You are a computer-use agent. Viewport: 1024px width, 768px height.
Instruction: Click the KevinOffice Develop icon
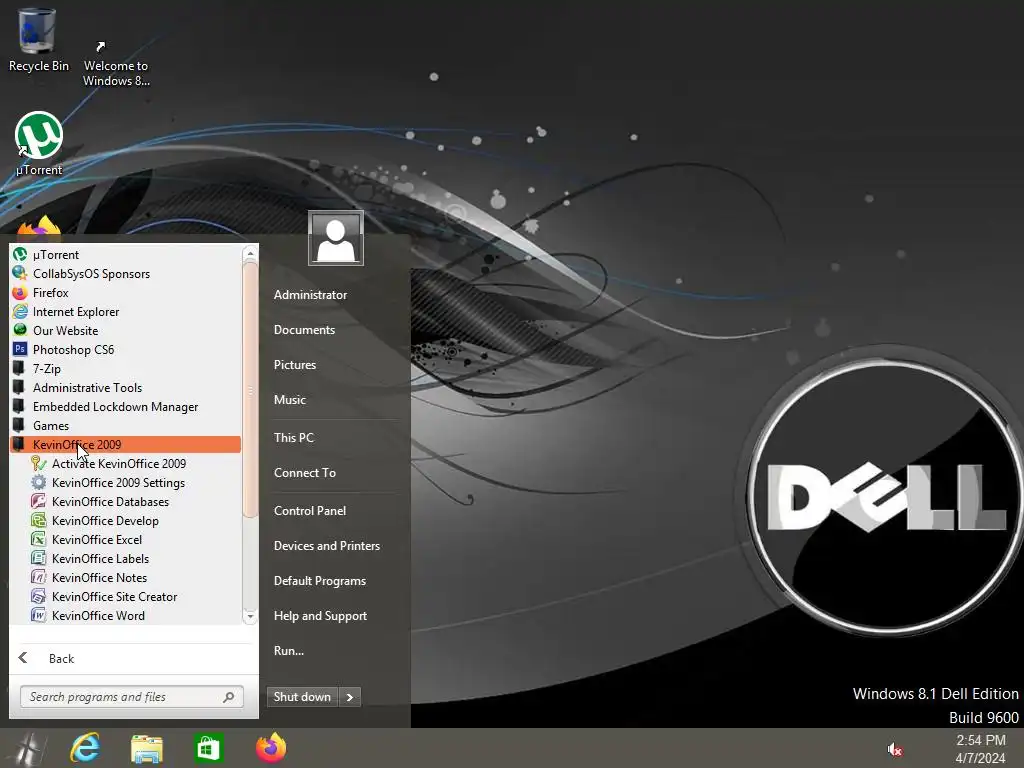(x=39, y=520)
